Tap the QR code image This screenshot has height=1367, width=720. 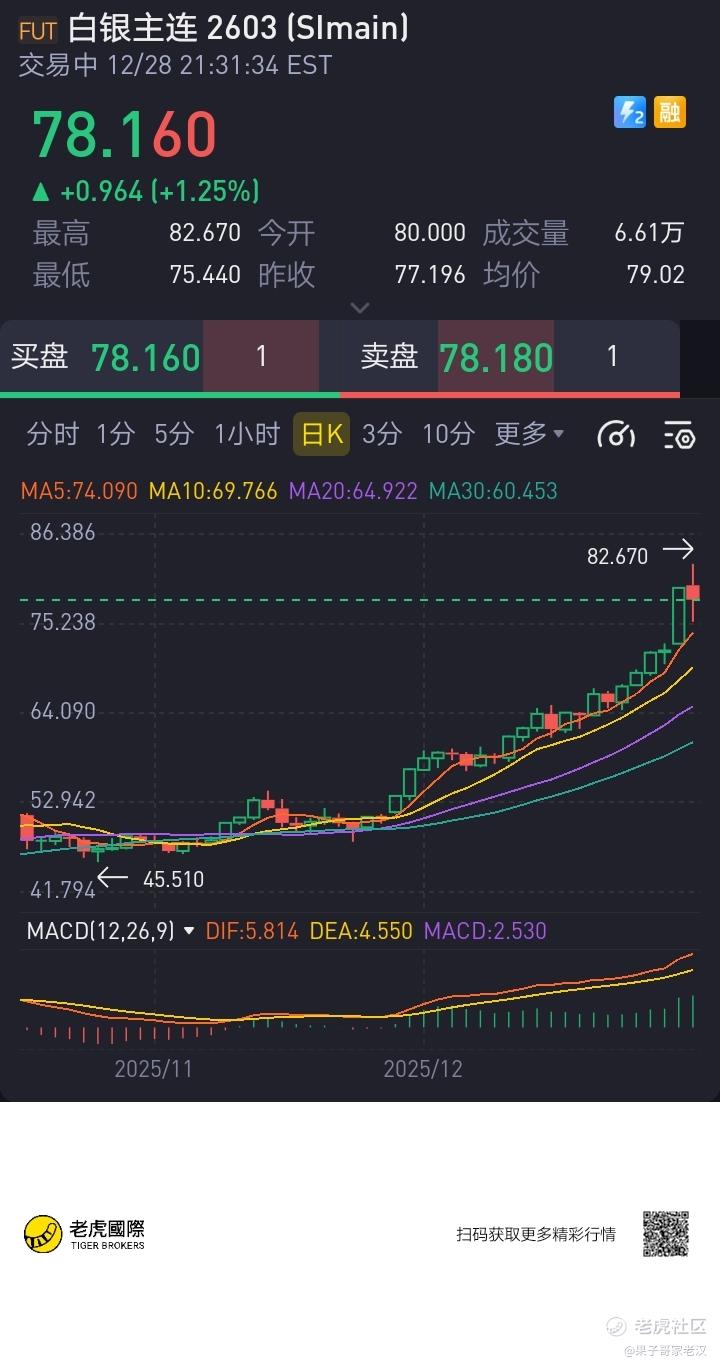click(x=665, y=1234)
